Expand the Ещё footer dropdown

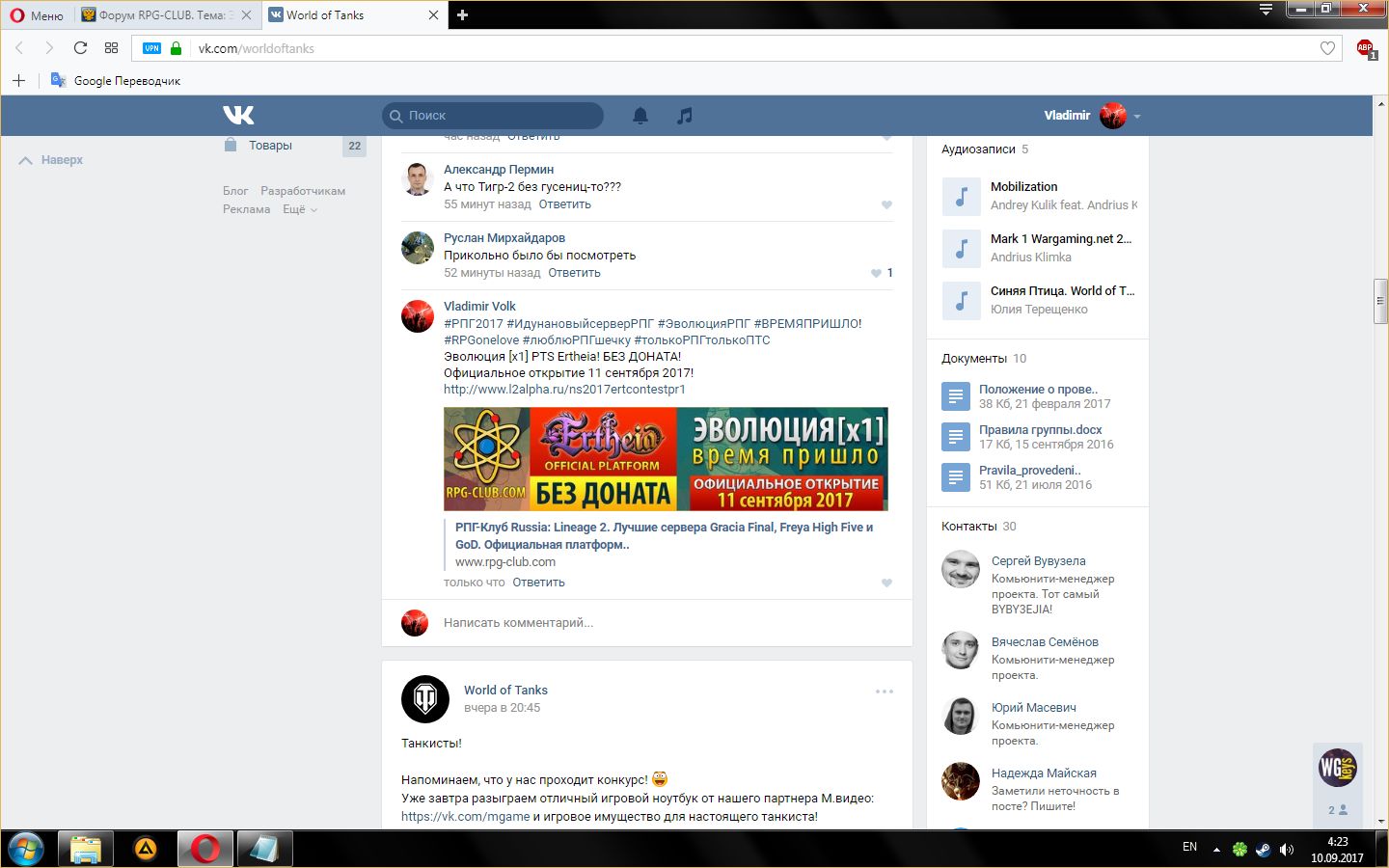click(x=299, y=209)
